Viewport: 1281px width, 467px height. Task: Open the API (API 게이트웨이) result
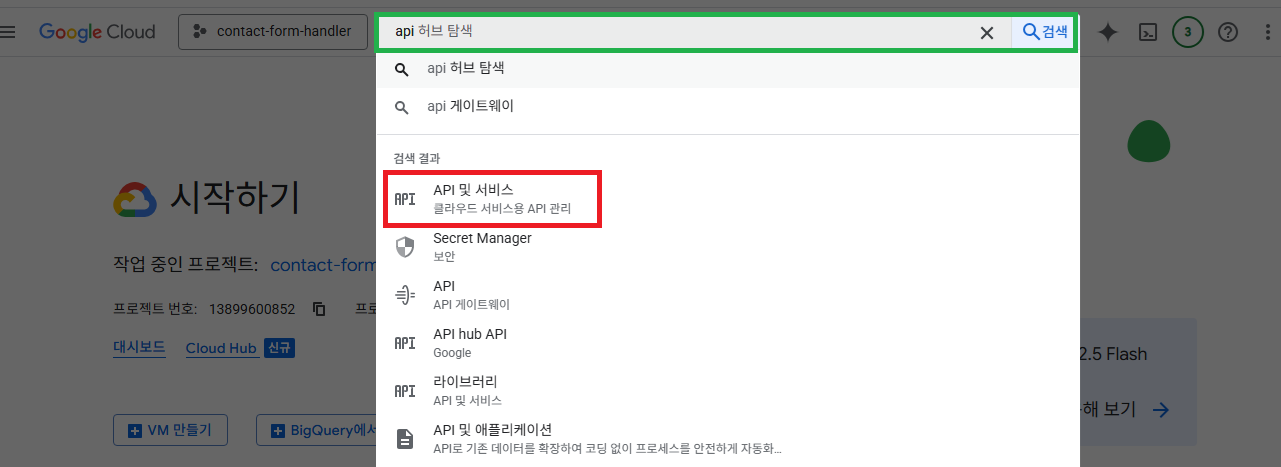pos(728,294)
